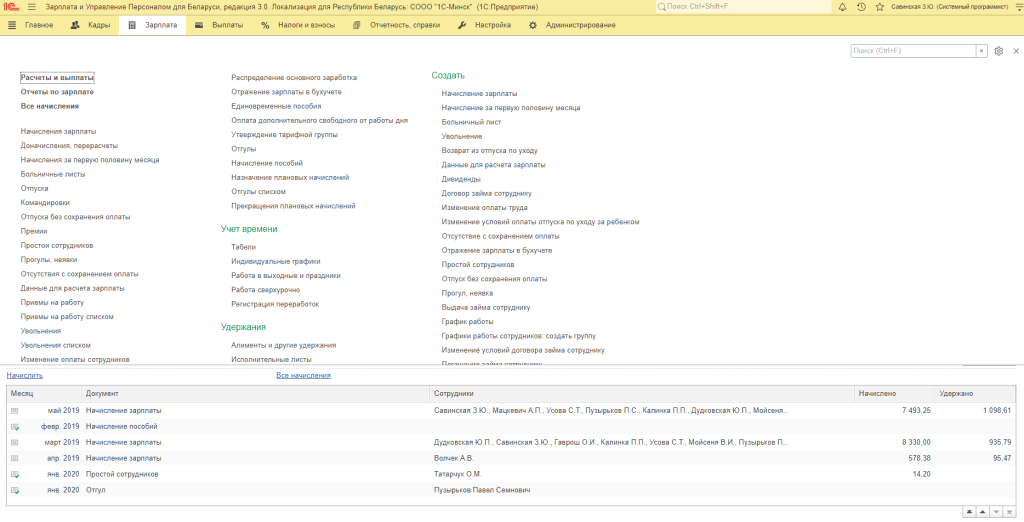The width and height of the screenshot is (1024, 522).
Task: Click the Начислить link
Action: pos(25,375)
